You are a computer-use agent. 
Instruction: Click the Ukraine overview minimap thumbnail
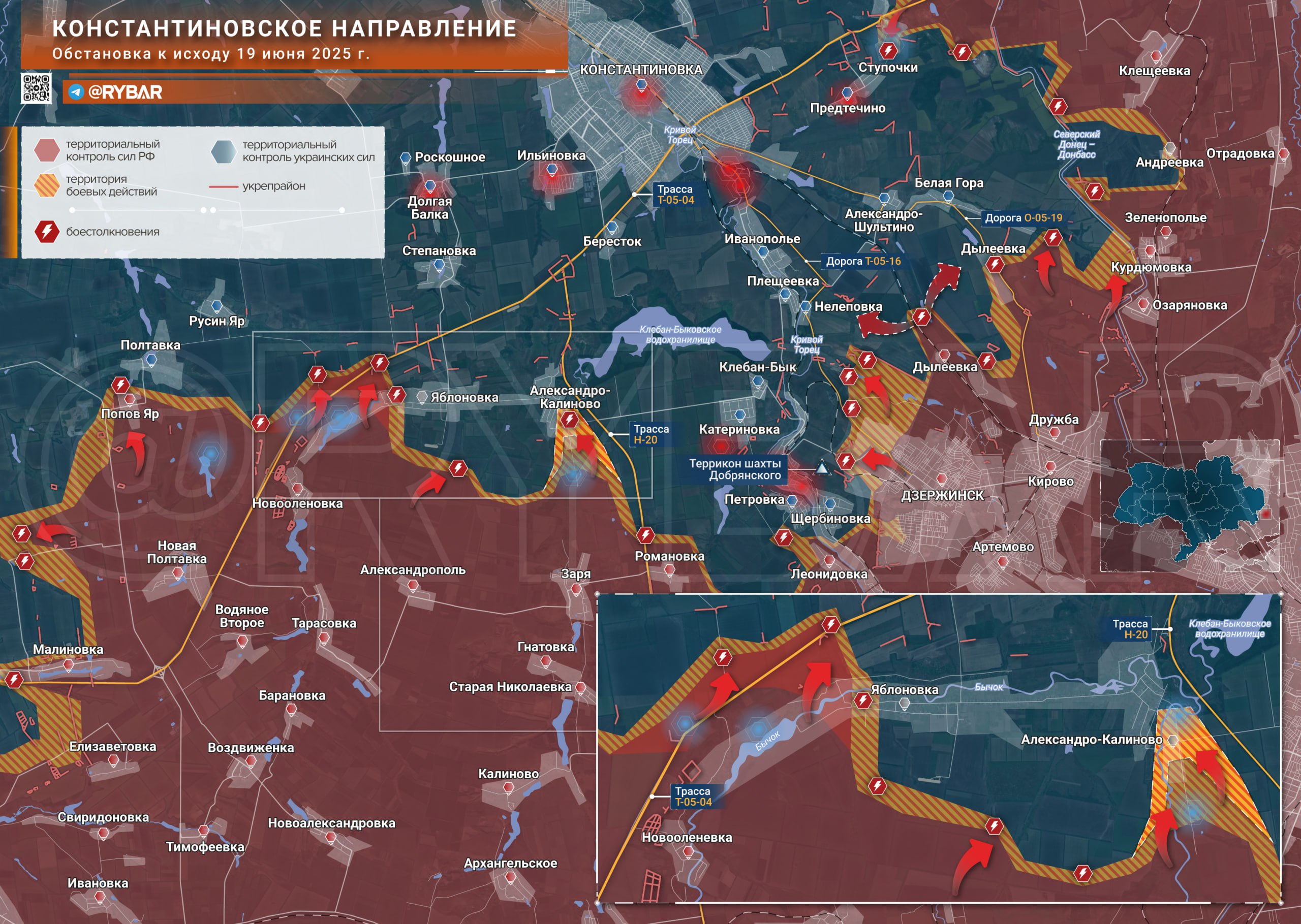click(1190, 505)
